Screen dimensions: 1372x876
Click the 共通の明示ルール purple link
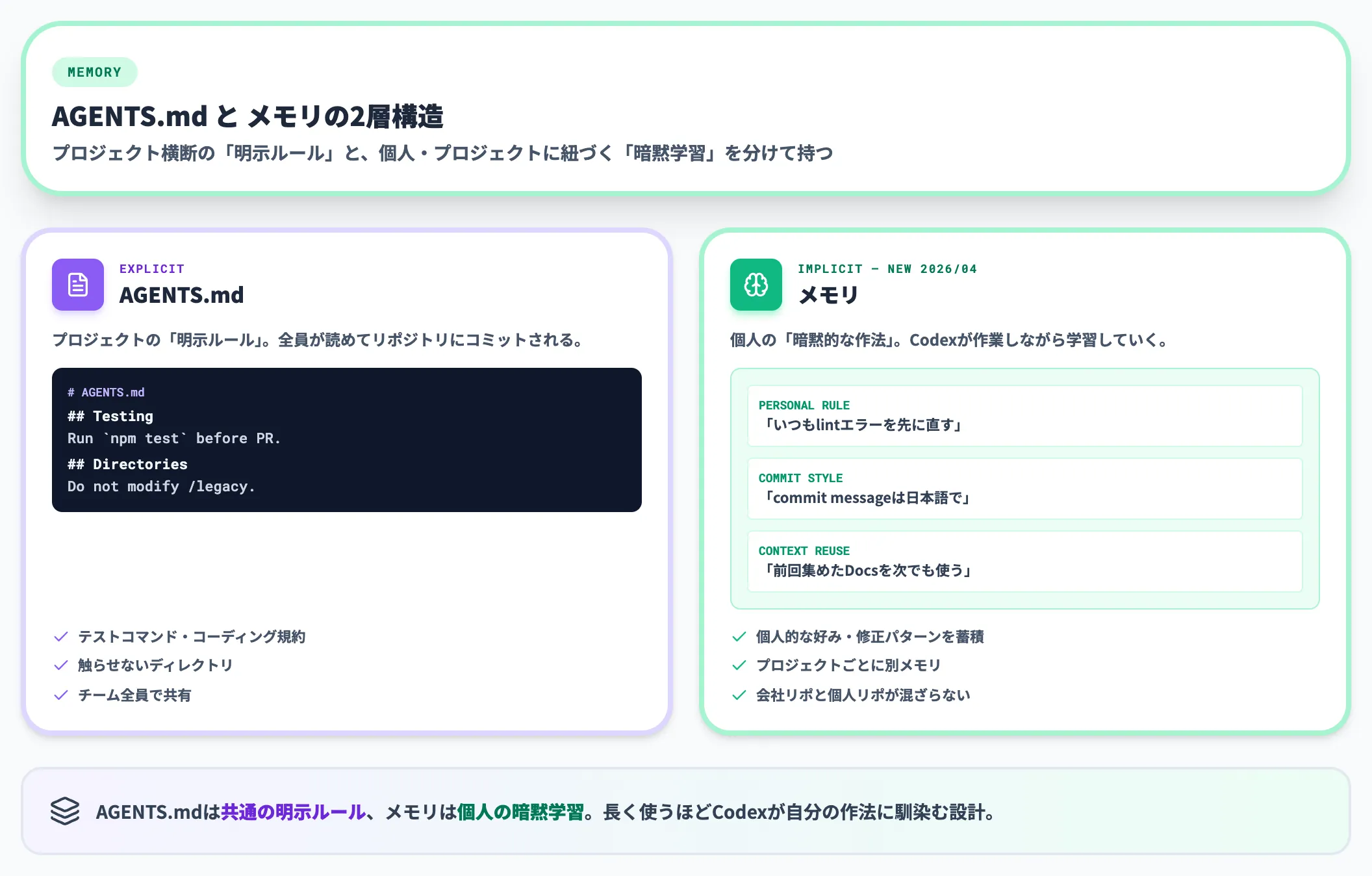pyautogui.click(x=292, y=812)
